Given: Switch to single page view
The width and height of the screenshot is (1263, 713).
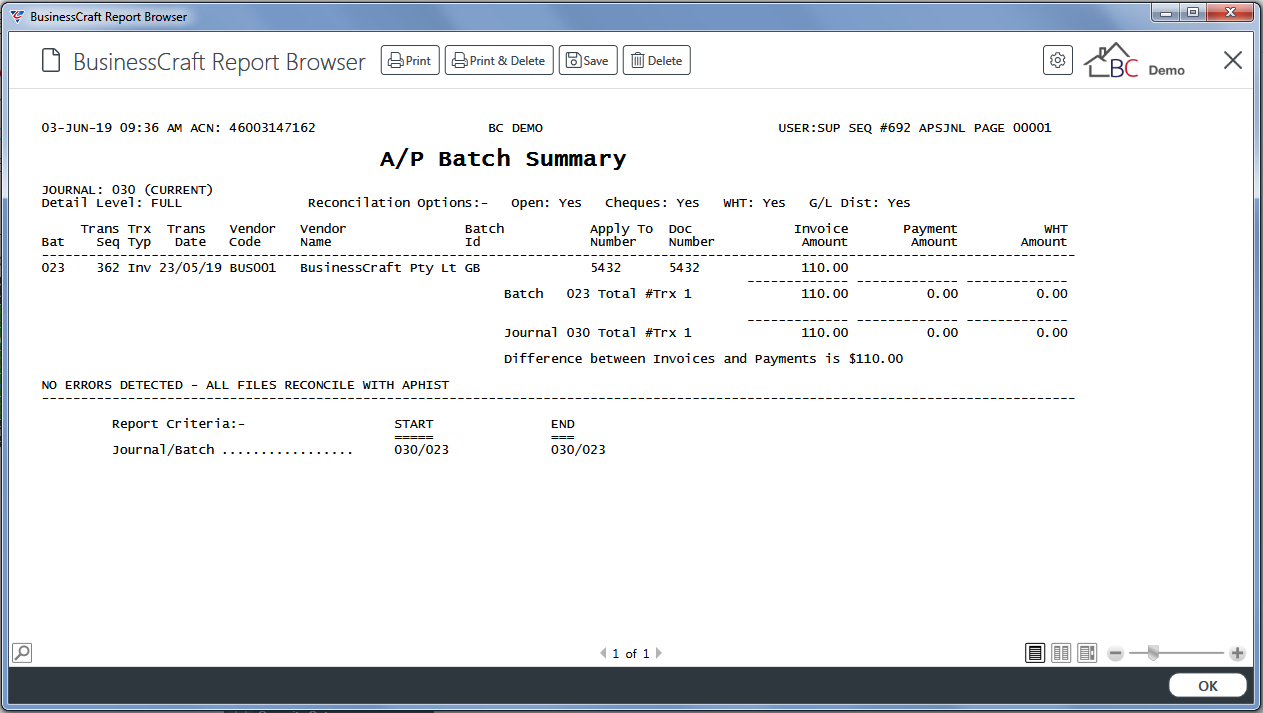Looking at the screenshot, I should [1035, 653].
